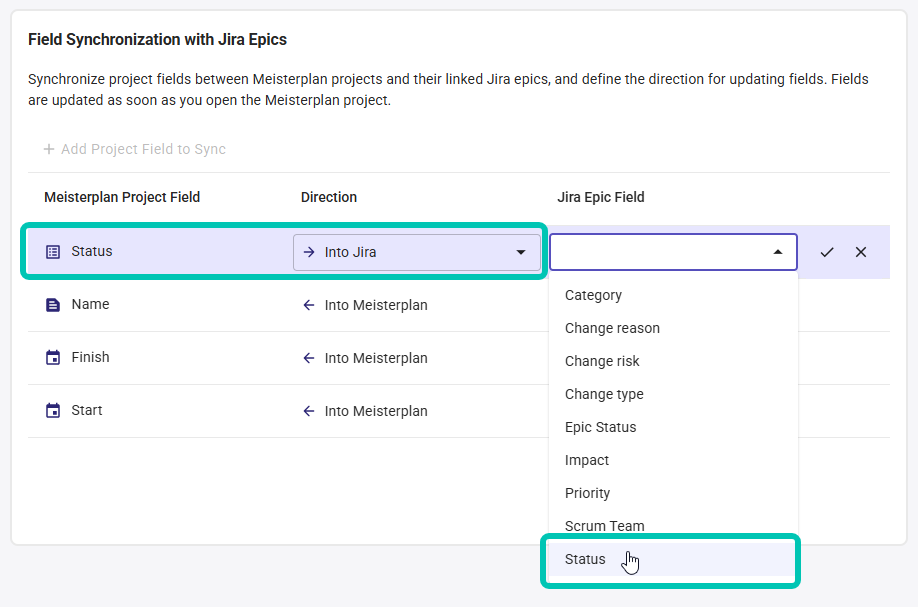Cancel editing with the X icon

[861, 252]
